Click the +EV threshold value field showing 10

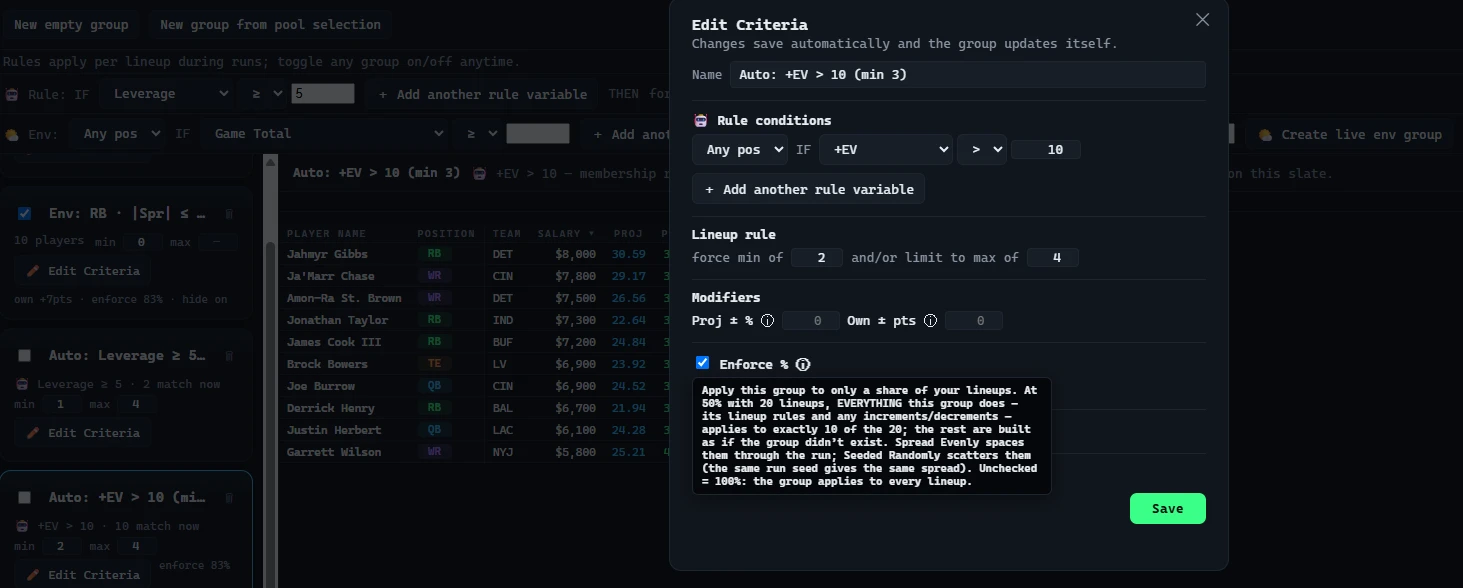[1046, 150]
